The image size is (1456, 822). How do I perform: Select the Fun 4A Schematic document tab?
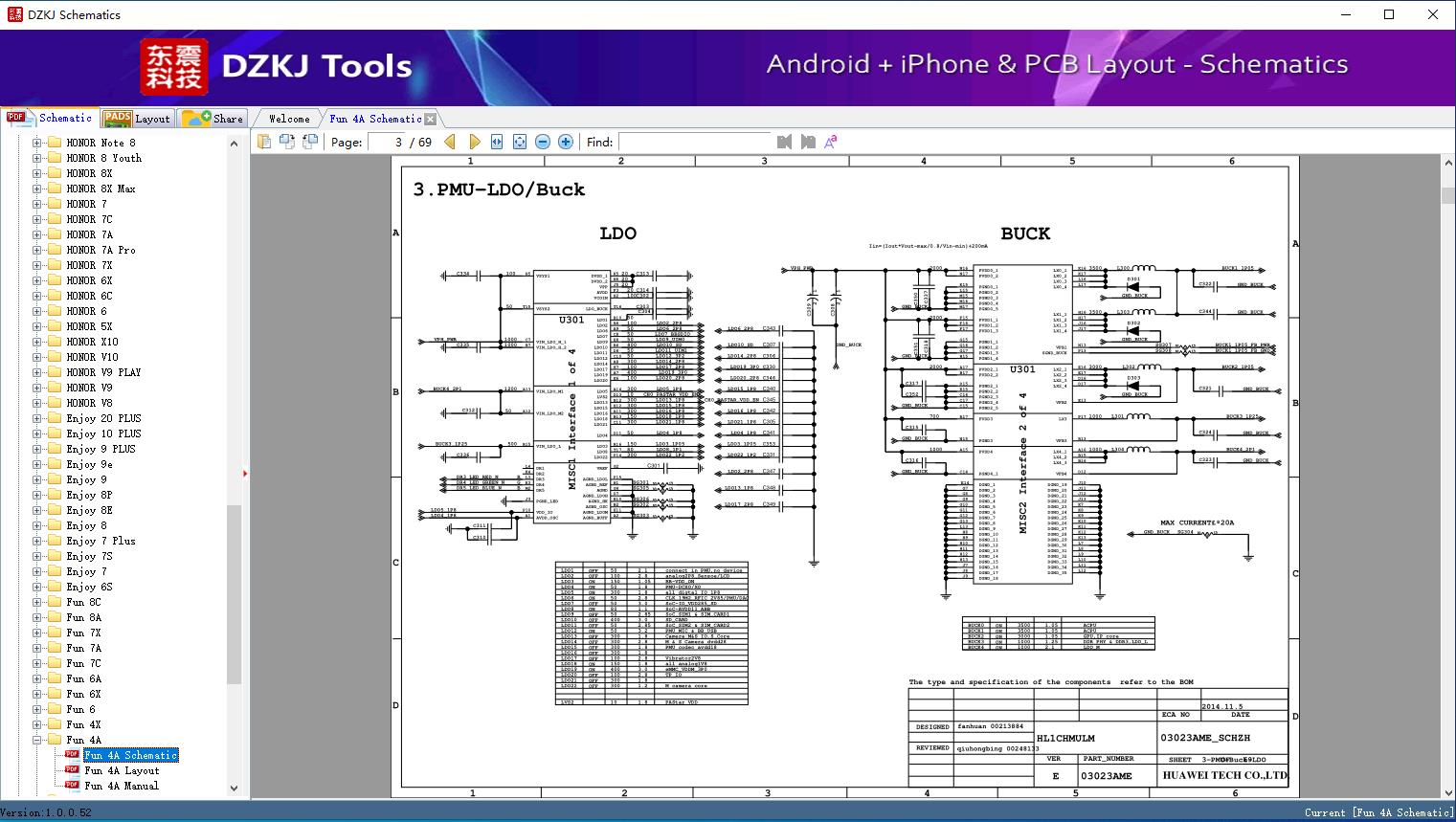375,119
